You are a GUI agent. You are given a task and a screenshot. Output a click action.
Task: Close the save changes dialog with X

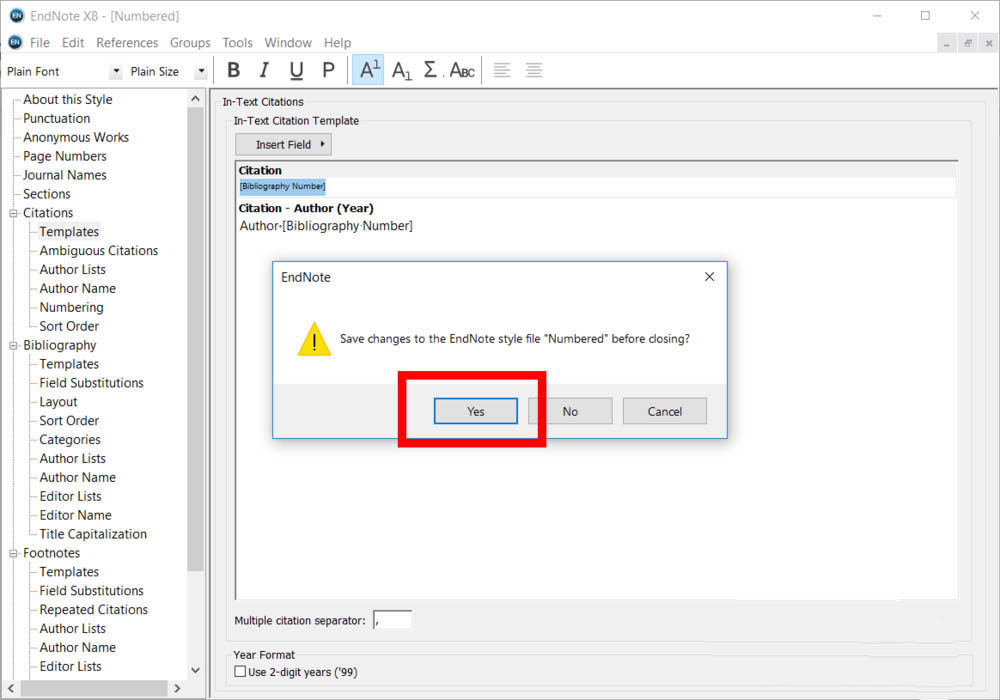pos(709,277)
